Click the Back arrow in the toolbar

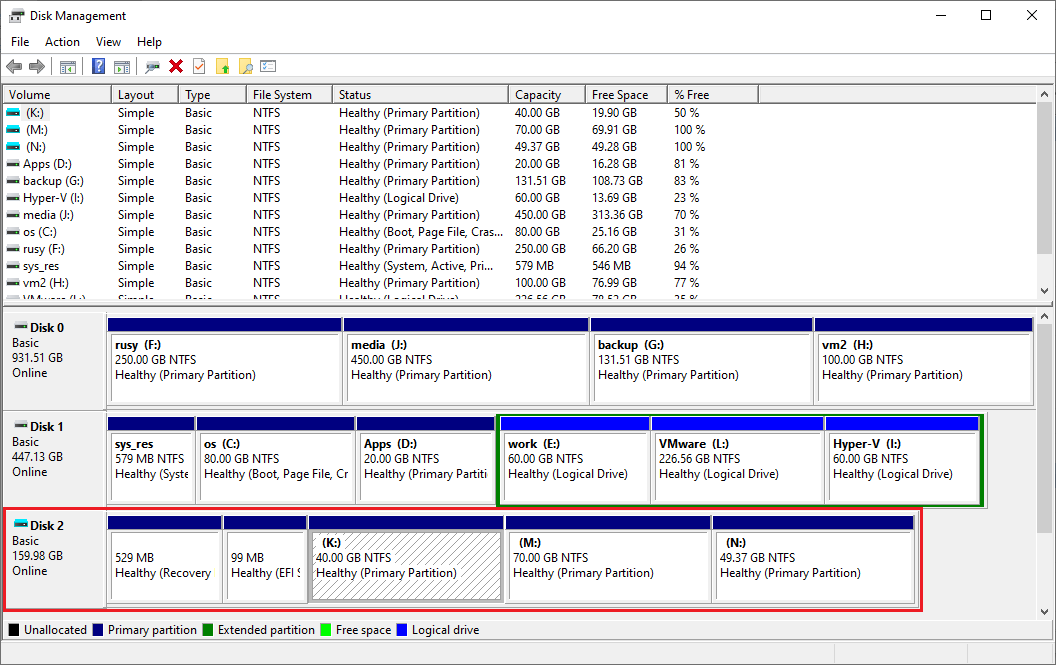point(14,67)
